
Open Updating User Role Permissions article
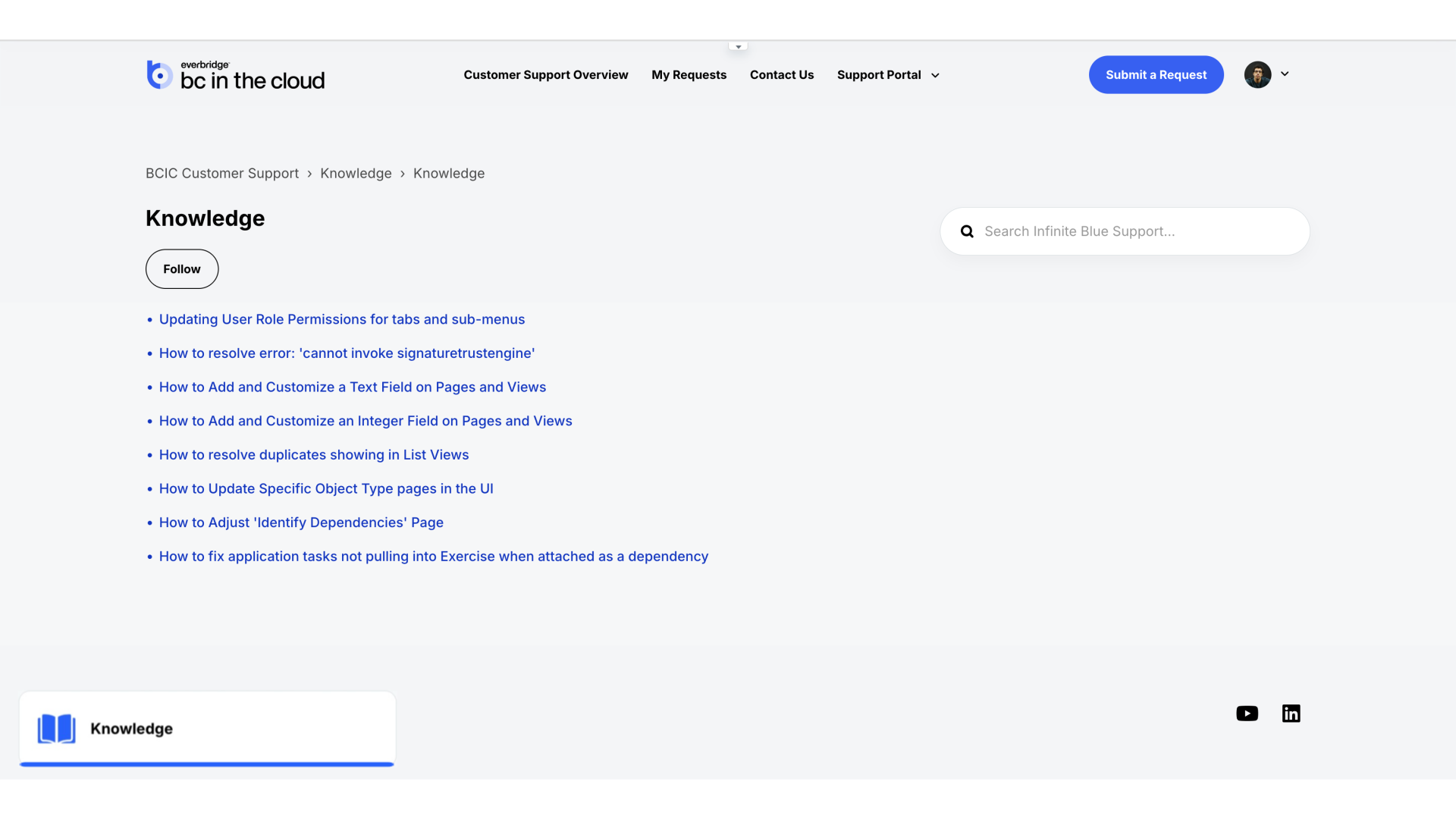342,319
